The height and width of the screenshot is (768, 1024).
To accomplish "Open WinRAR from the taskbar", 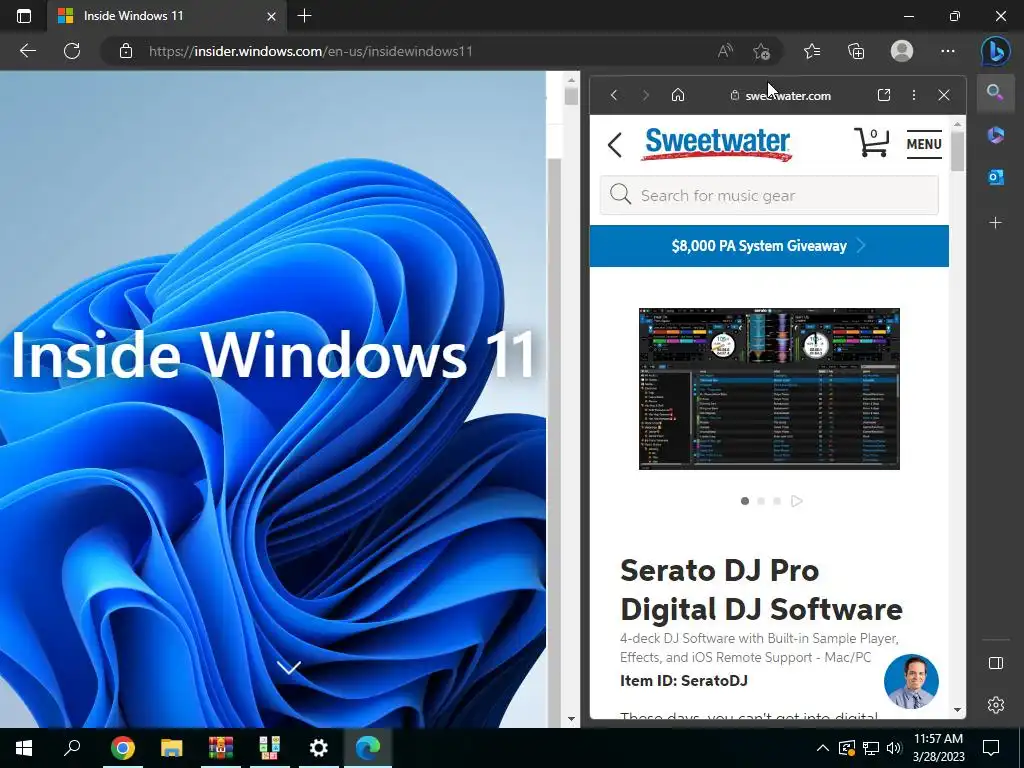I will 221,747.
